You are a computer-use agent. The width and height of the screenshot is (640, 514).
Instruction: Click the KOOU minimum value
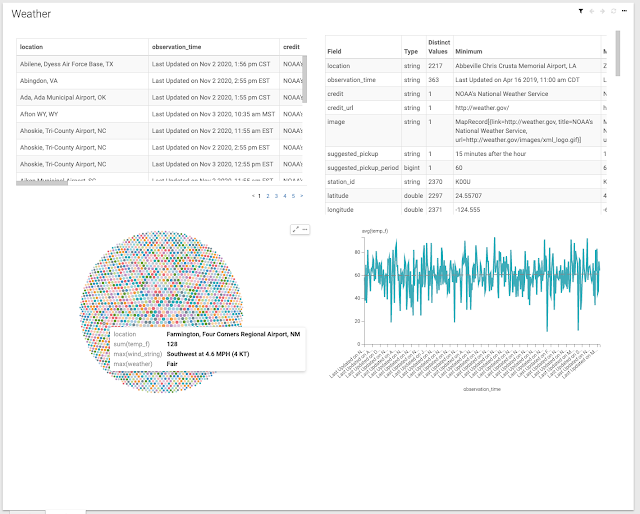(463, 182)
